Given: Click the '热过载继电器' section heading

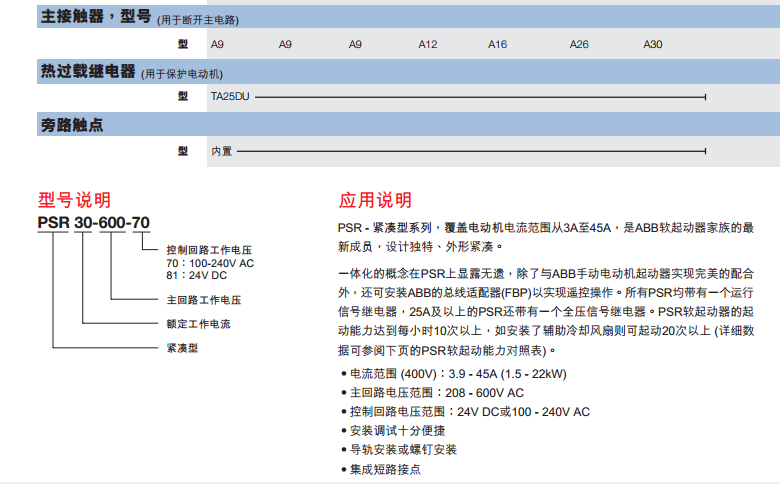Looking at the screenshot, I should [88, 71].
